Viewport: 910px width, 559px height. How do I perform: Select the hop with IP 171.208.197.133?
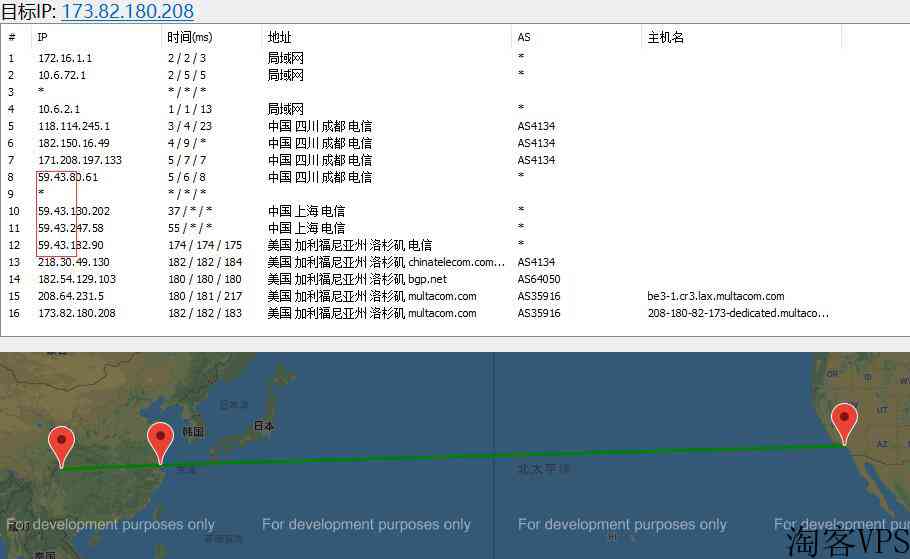pos(80,160)
